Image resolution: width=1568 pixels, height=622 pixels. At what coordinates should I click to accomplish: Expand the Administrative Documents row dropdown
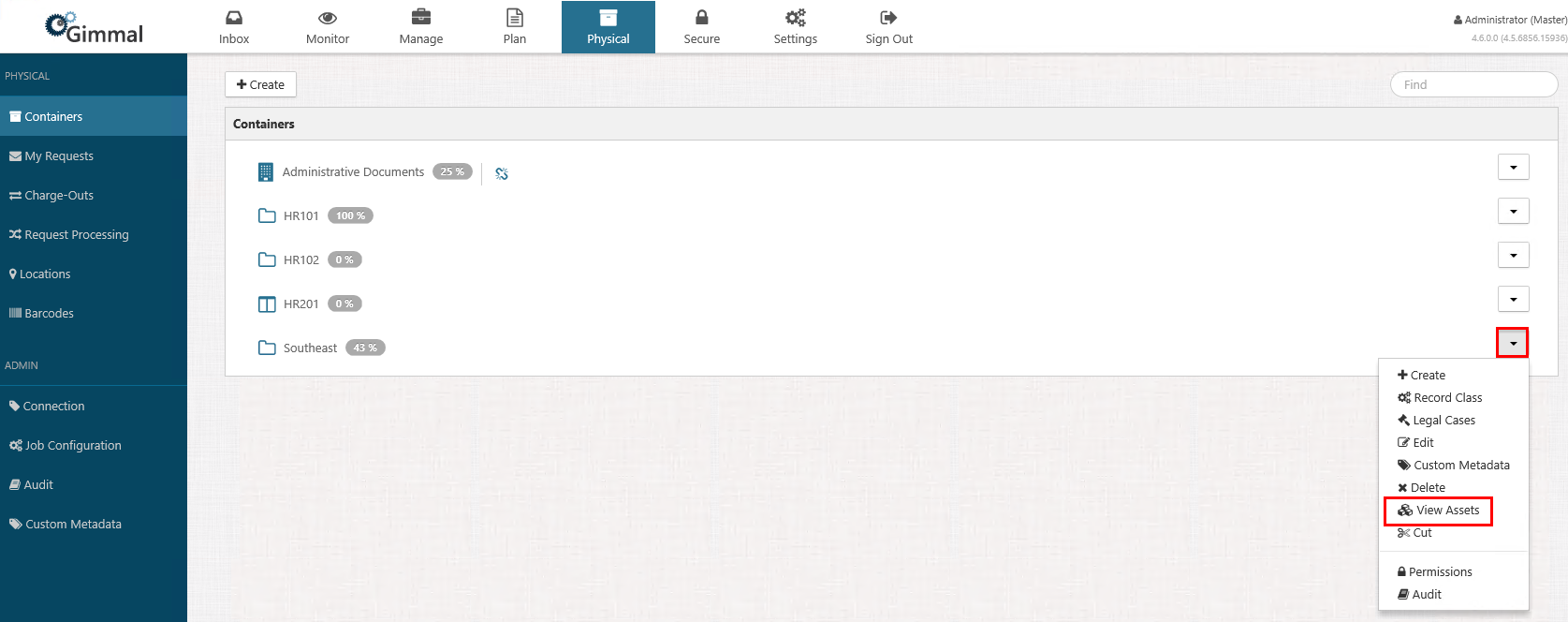click(x=1513, y=167)
